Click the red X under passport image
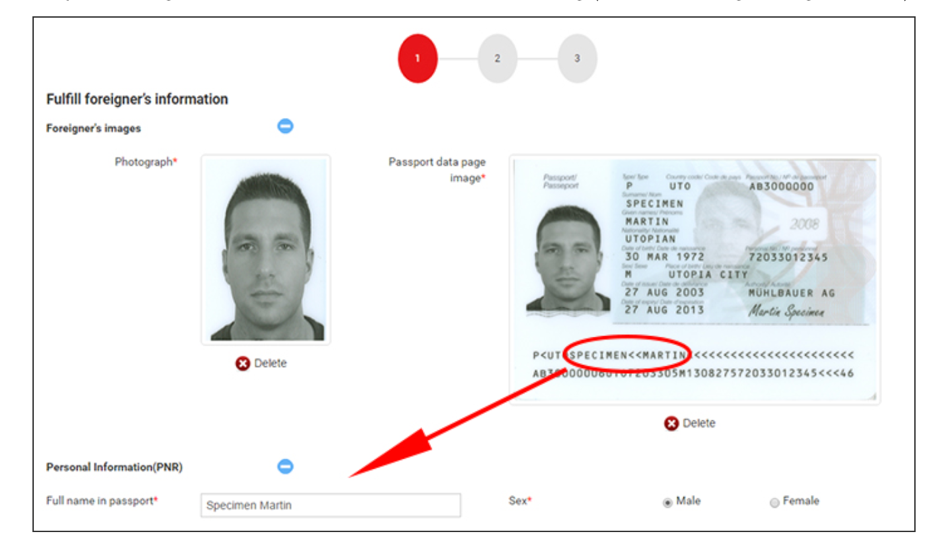Viewport: 939px width, 541px height. [671, 424]
